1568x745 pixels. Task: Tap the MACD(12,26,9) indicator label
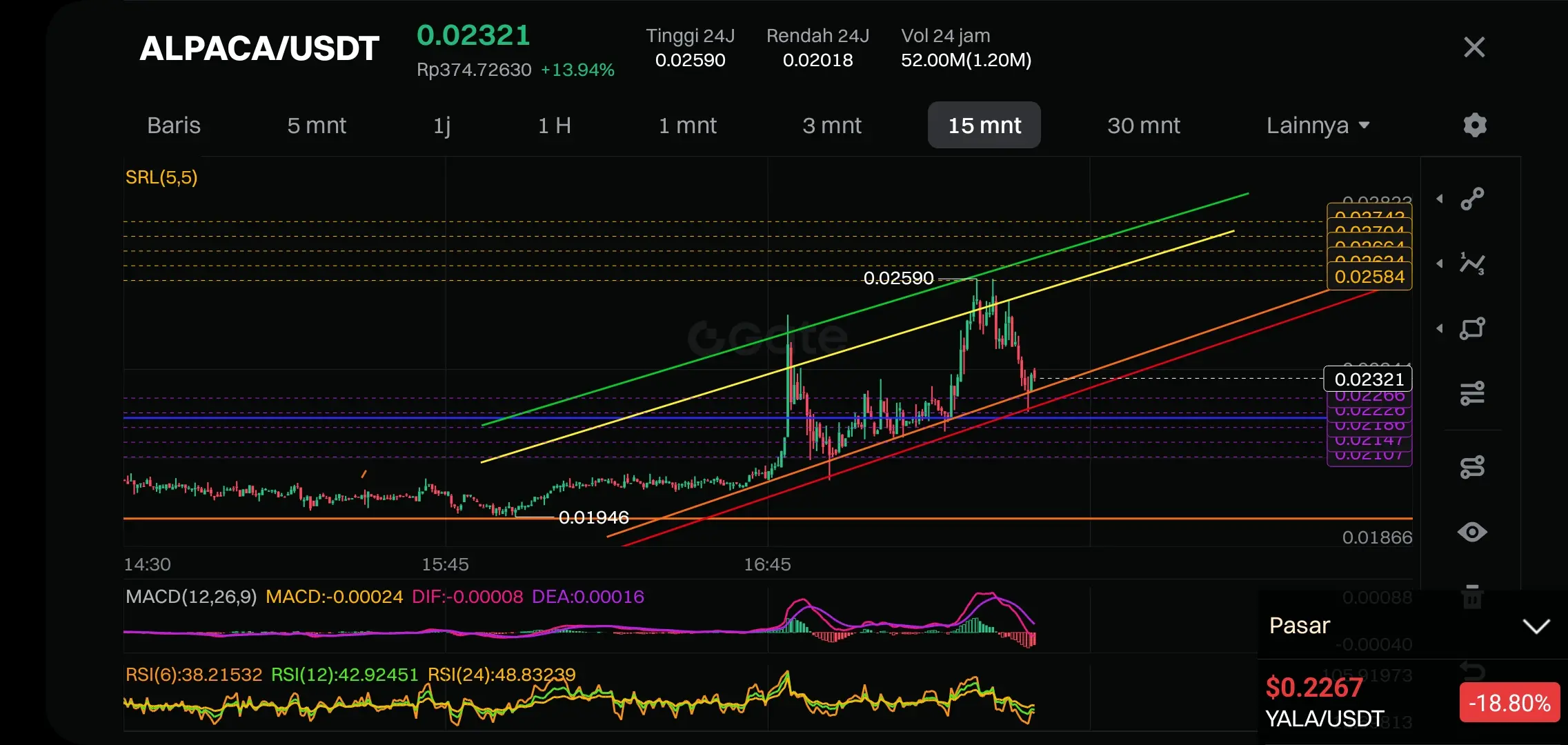click(191, 597)
